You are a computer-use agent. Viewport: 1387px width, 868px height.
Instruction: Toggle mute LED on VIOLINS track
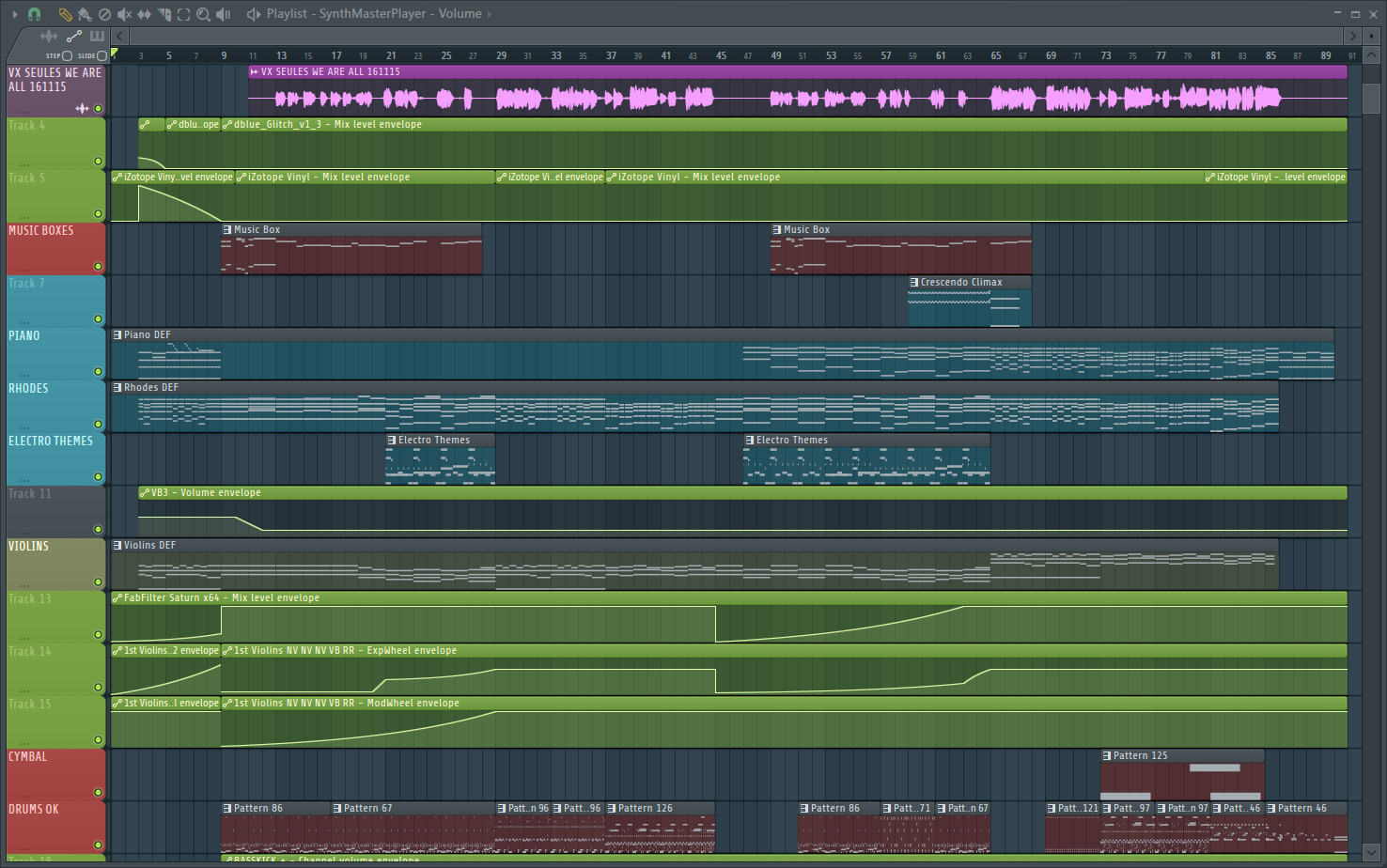coord(98,582)
